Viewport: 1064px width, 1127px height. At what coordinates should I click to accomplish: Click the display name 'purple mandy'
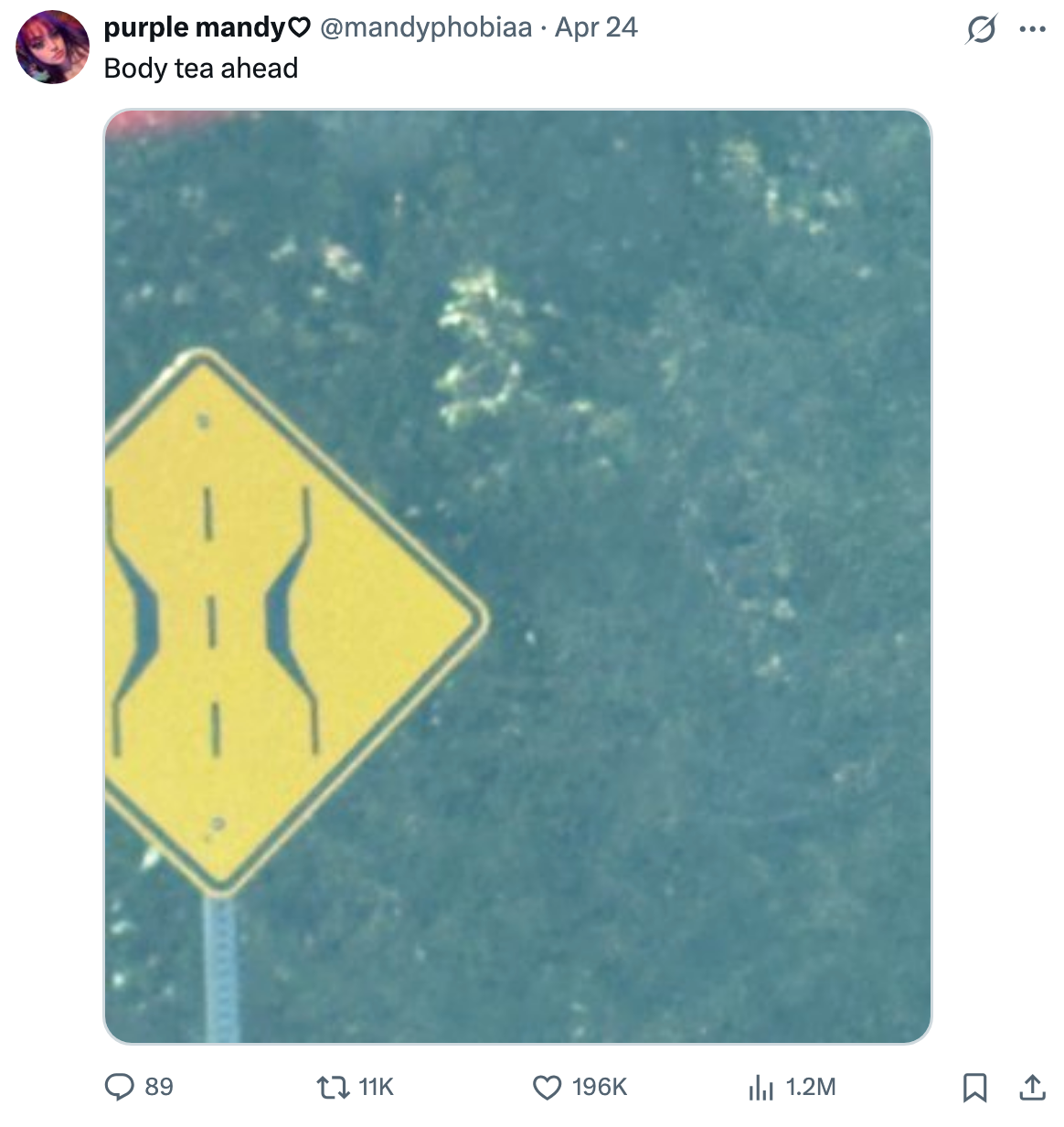195,27
